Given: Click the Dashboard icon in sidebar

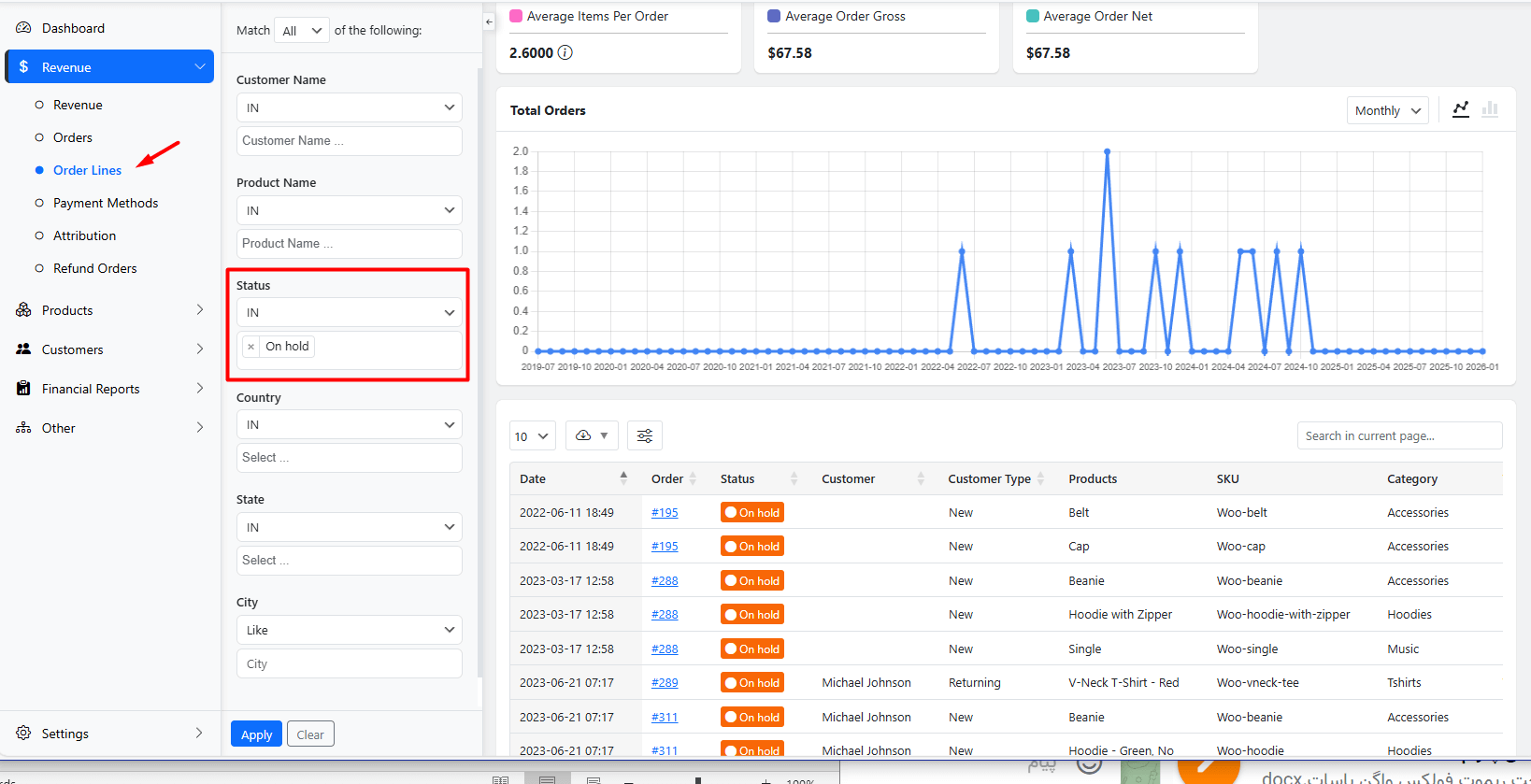Looking at the screenshot, I should 23,28.
